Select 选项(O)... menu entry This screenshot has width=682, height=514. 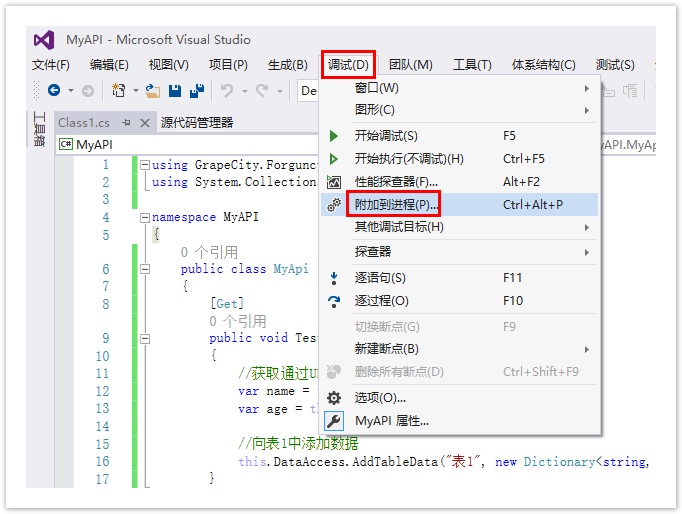(461, 398)
